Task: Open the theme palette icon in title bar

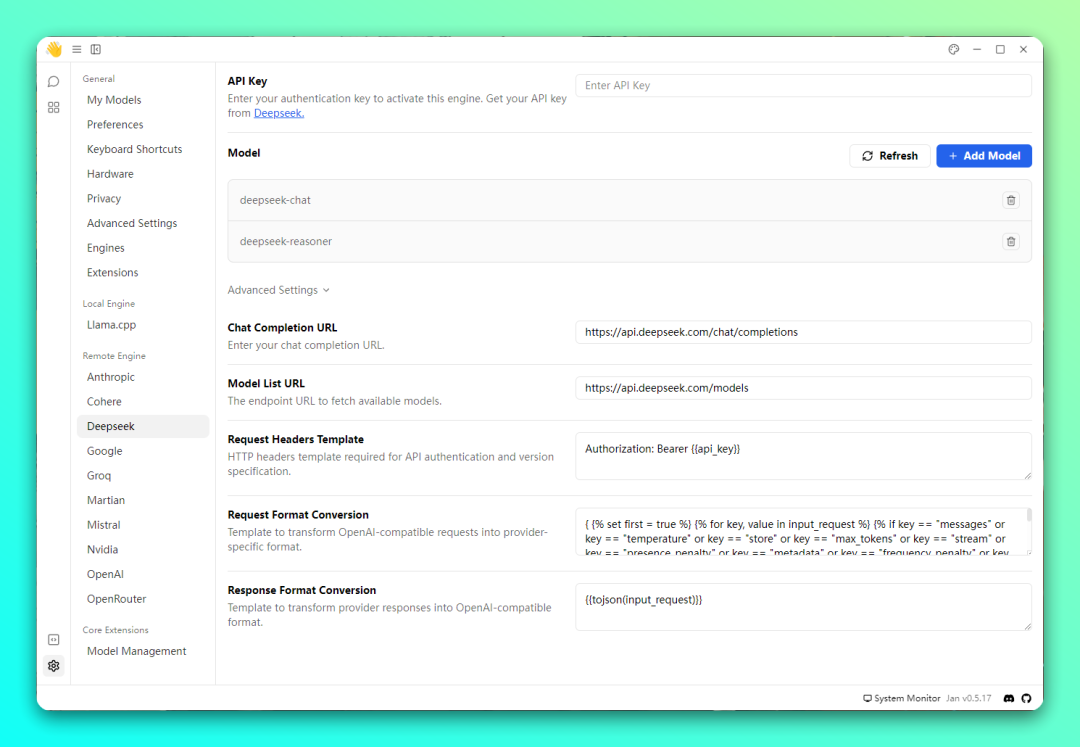Action: point(953,49)
